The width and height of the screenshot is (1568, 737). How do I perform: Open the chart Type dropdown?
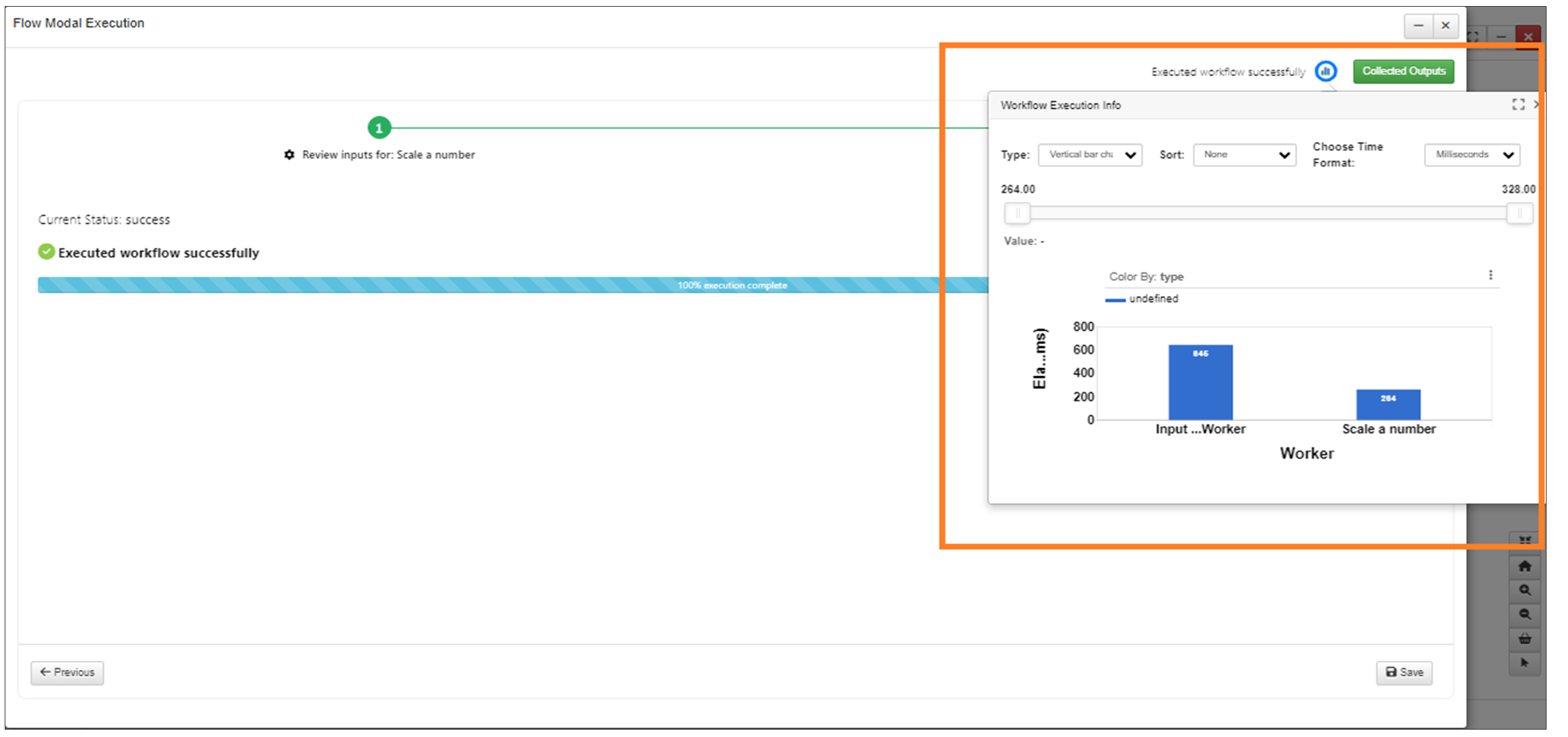(1089, 155)
